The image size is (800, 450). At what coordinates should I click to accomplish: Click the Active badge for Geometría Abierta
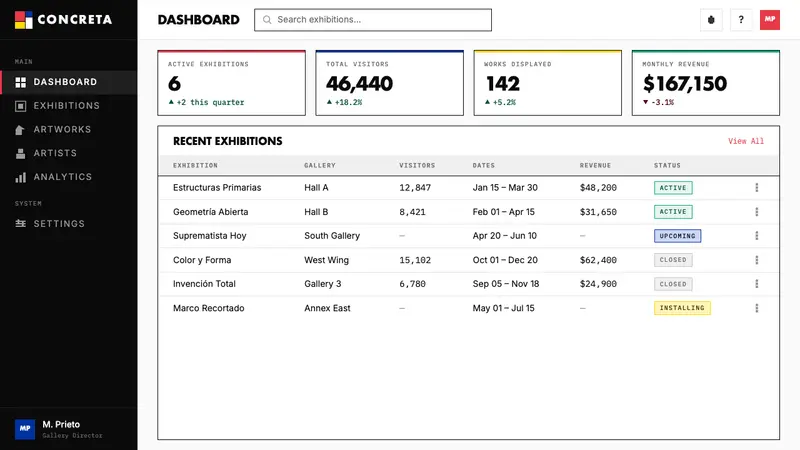pos(673,212)
